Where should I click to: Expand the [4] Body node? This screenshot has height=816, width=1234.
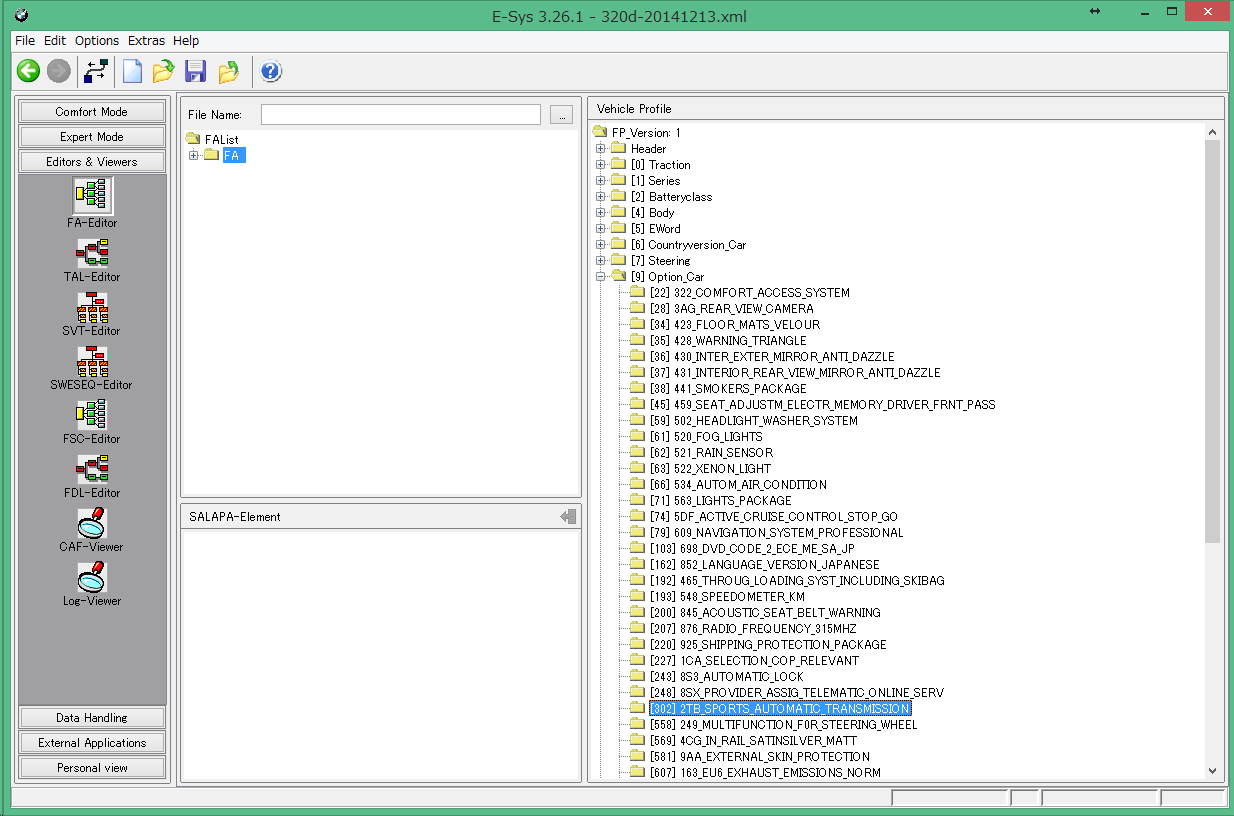(601, 212)
